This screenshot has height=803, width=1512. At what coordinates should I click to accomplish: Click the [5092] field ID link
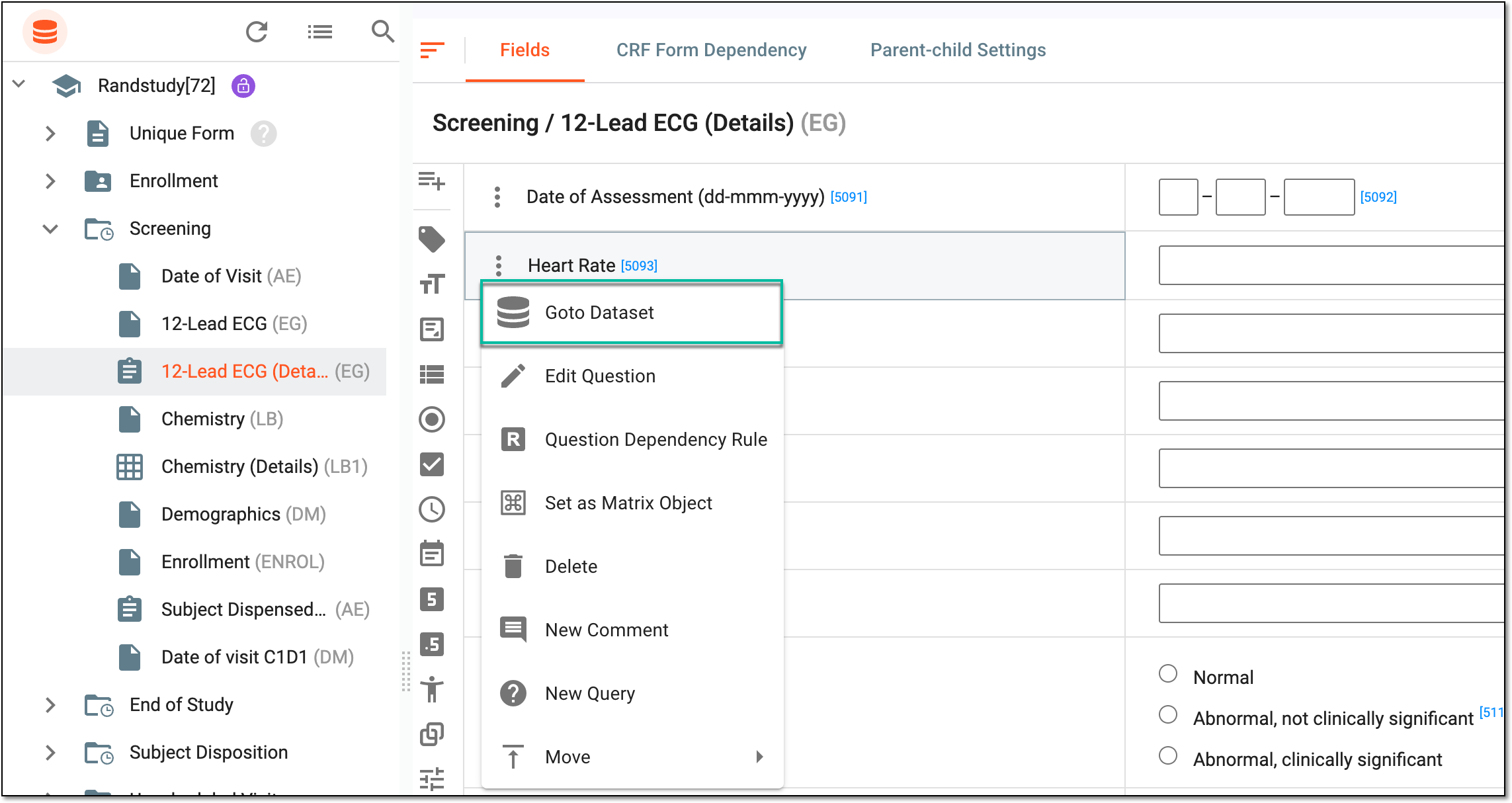click(1378, 197)
